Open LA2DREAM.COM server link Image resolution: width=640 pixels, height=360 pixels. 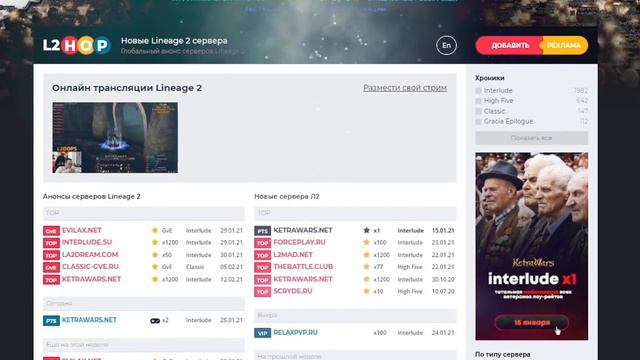90,254
